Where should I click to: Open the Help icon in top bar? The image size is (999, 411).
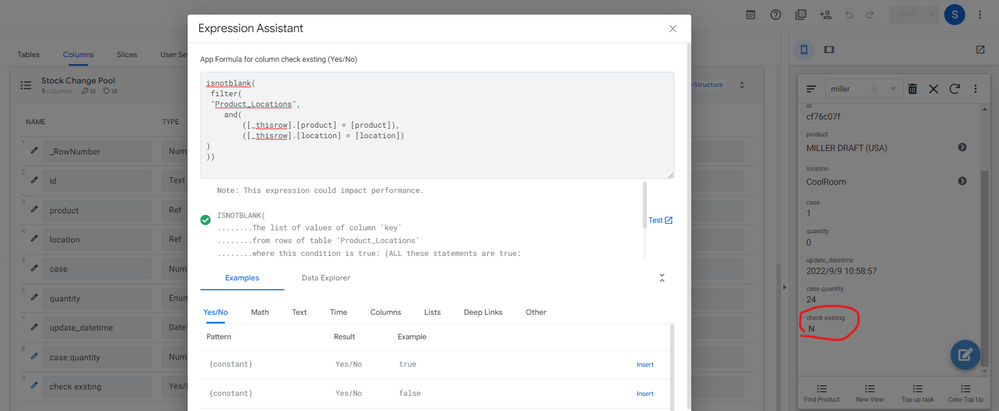(775, 15)
